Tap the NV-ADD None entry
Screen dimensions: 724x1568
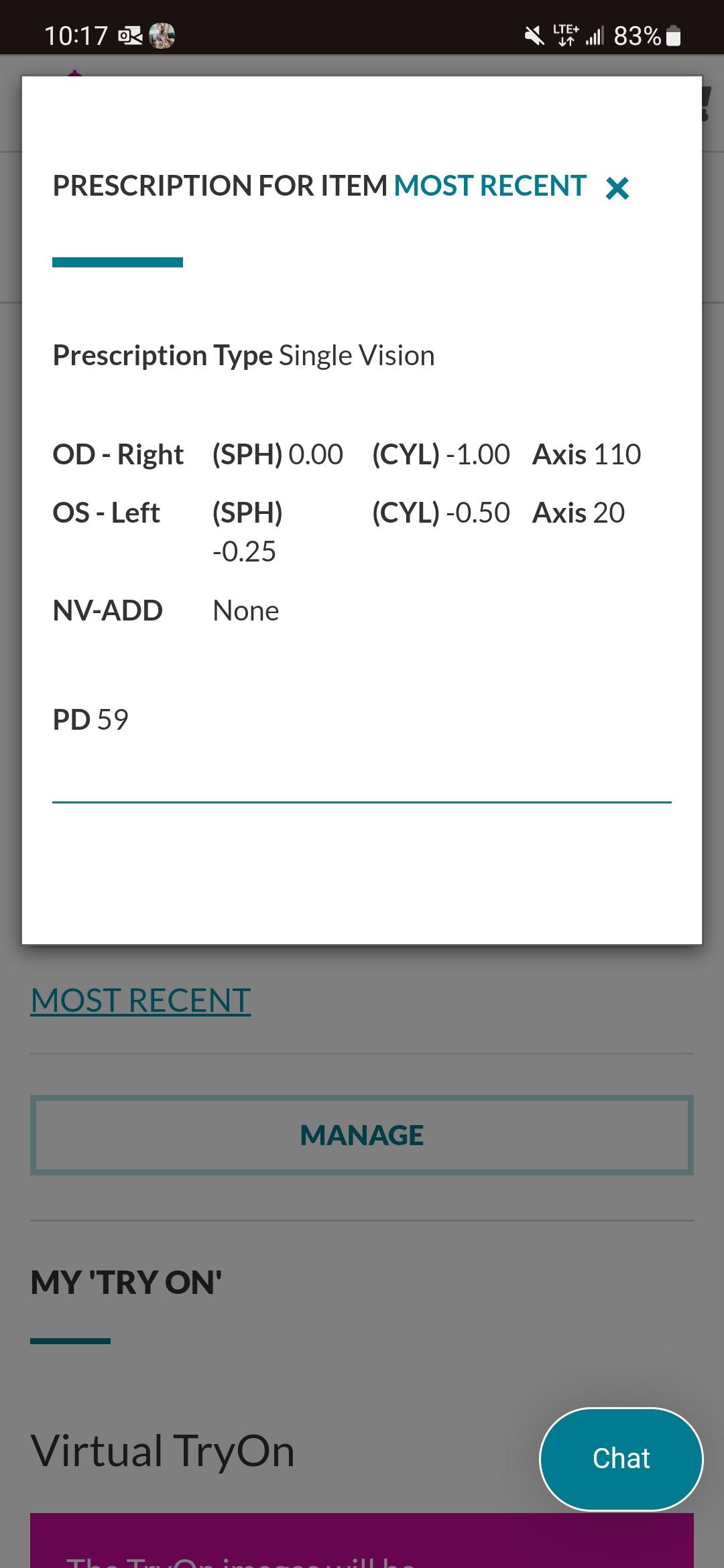pyautogui.click(x=245, y=610)
